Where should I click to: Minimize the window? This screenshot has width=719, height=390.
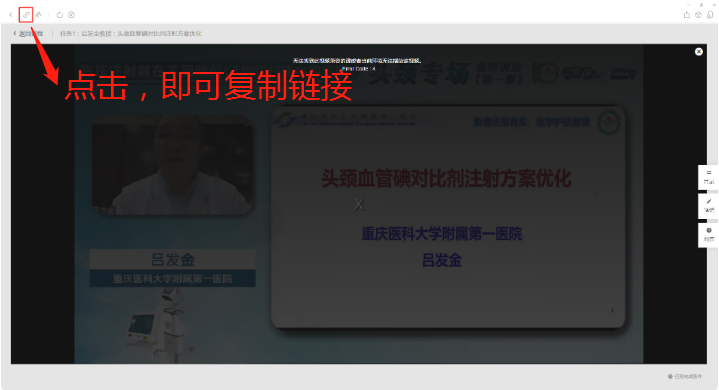click(688, 4)
